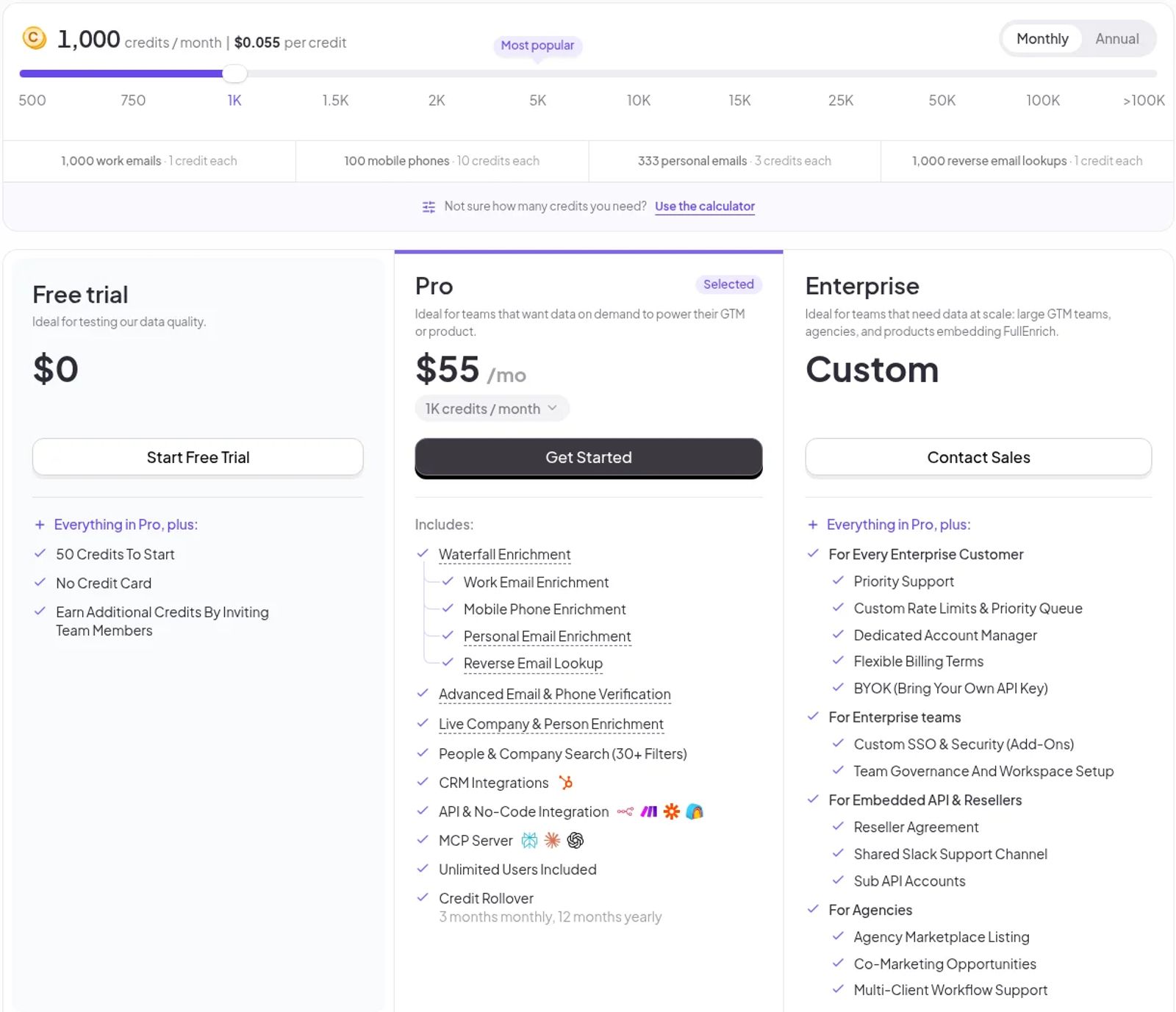Click Start Free Trial button
Image resolution: width=1176 pixels, height=1012 pixels.
click(x=198, y=457)
